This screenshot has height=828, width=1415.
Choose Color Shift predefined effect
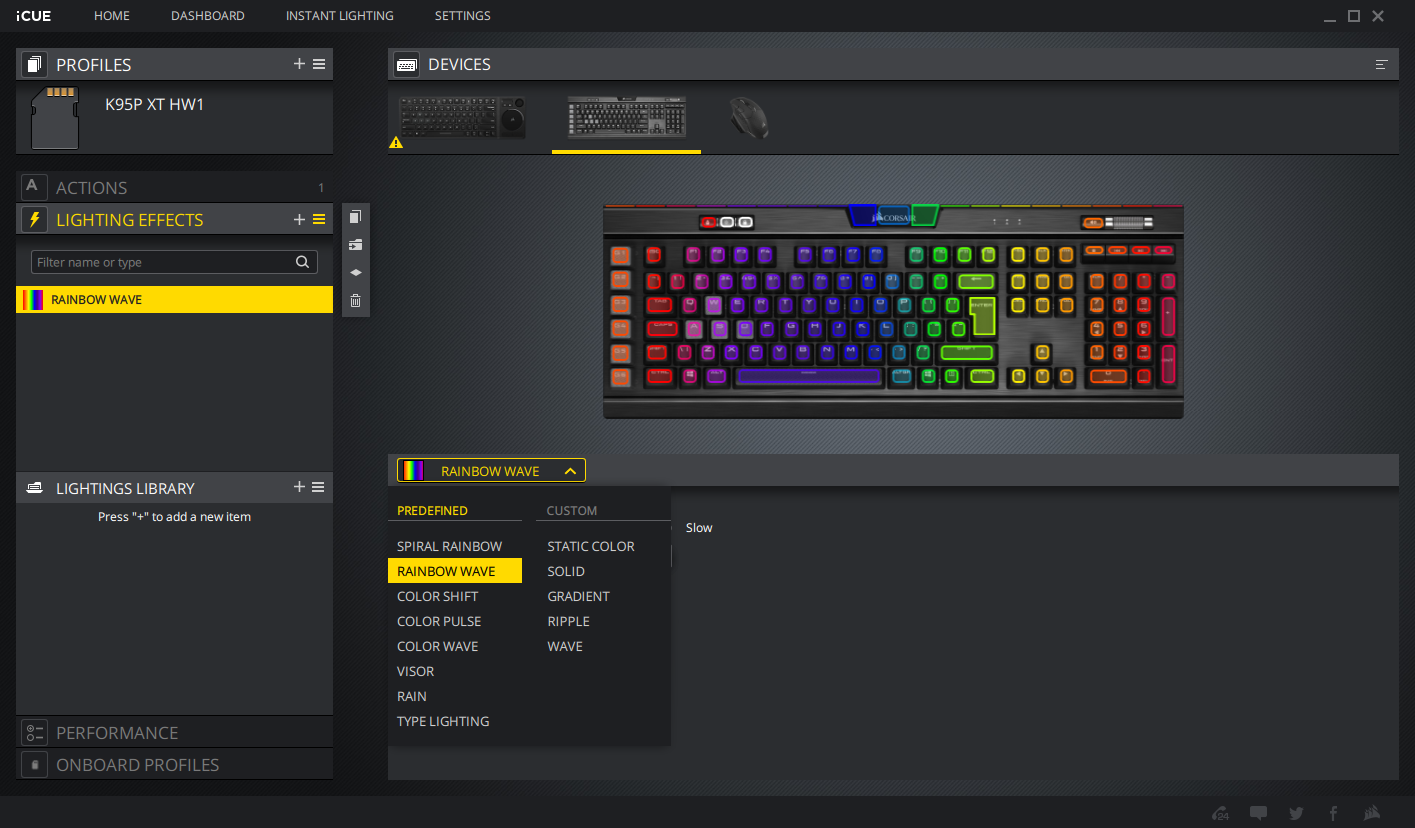[455, 596]
